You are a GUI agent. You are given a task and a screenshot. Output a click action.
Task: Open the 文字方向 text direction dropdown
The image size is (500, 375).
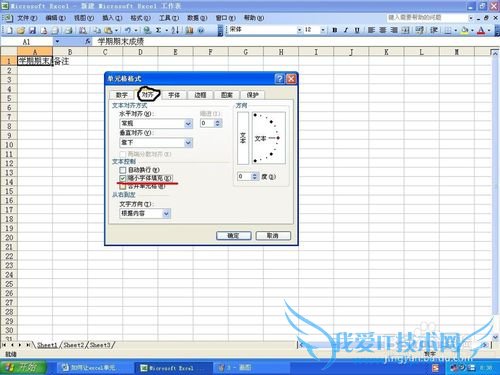[x=166, y=213]
